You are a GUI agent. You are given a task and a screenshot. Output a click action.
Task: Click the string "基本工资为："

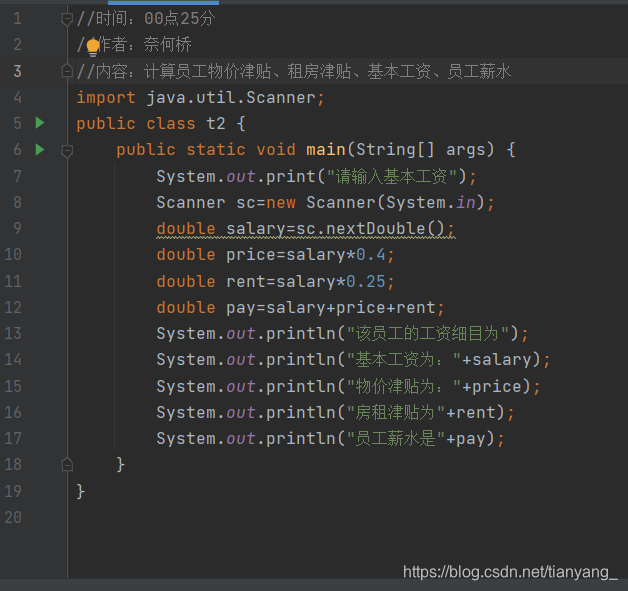coord(404,360)
